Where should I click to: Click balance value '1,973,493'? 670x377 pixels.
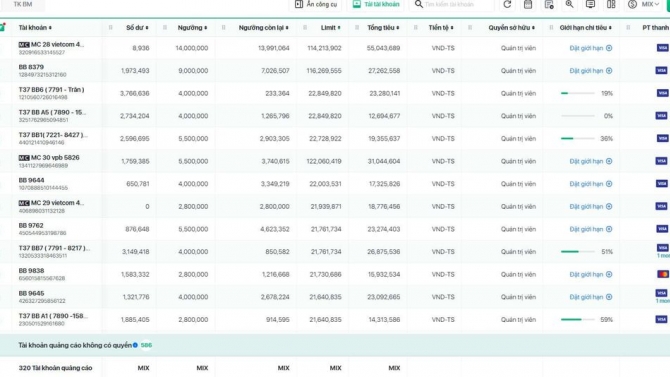pos(135,71)
